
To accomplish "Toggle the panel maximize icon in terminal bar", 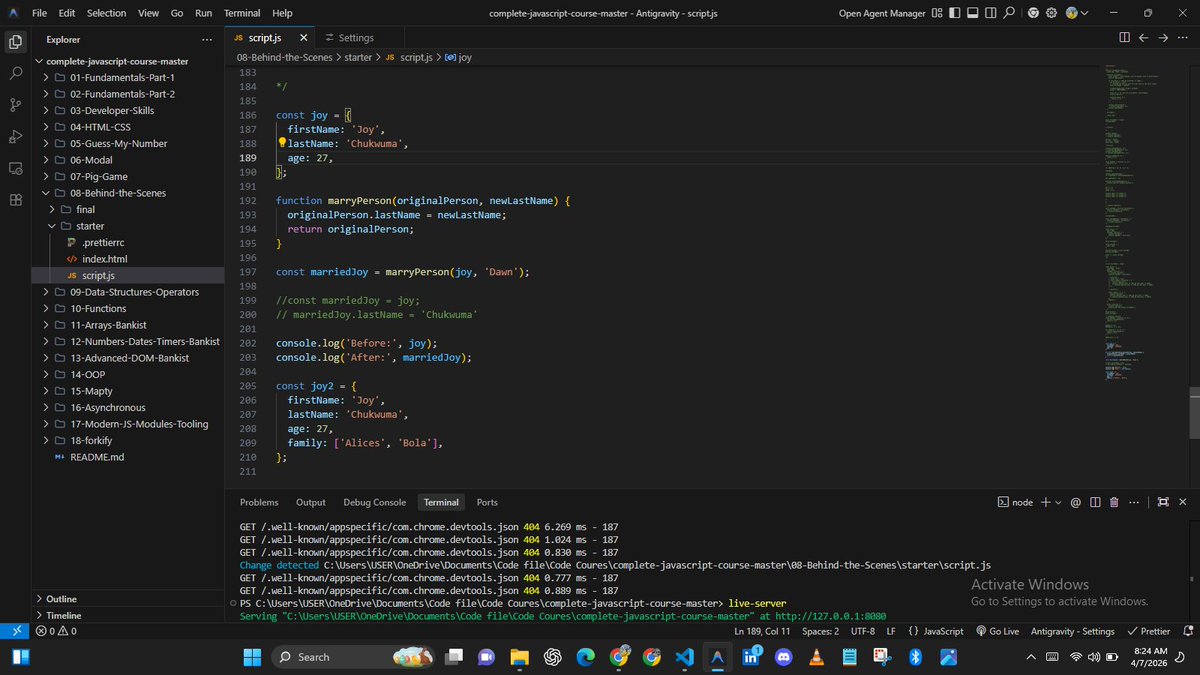I will point(1164,502).
